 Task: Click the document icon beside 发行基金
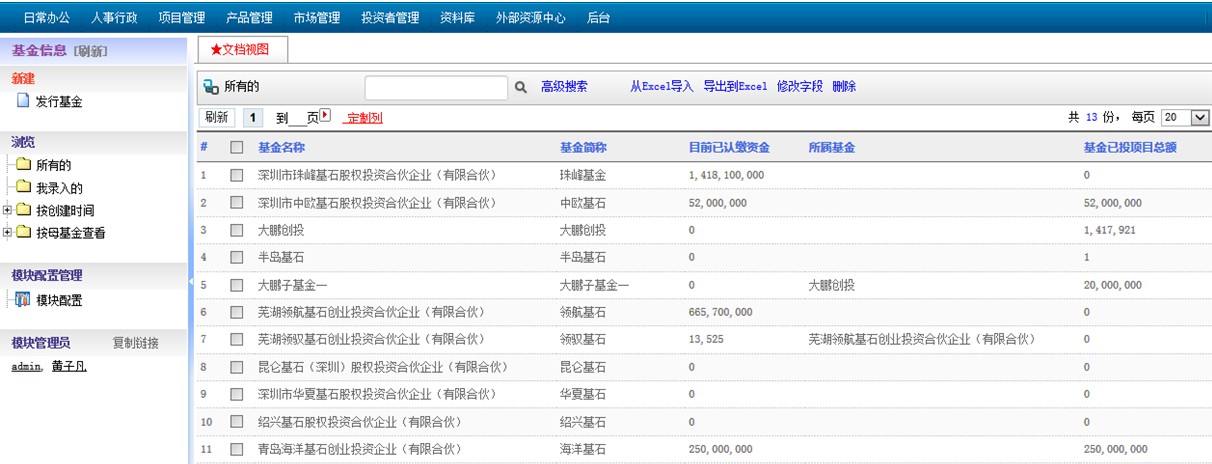(23, 101)
